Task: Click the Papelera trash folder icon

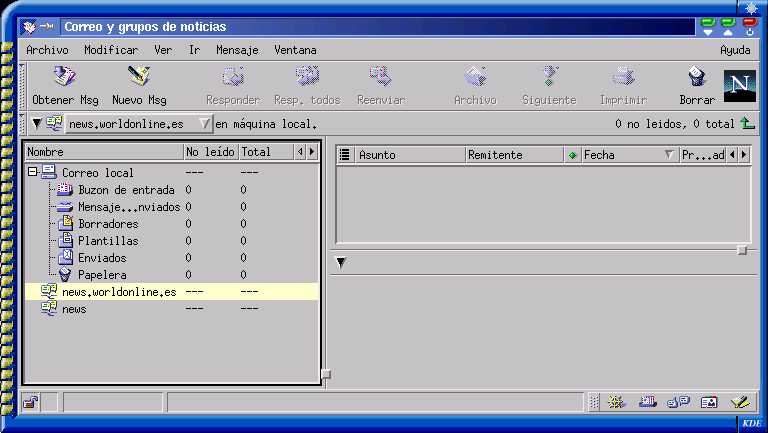Action: click(x=65, y=275)
